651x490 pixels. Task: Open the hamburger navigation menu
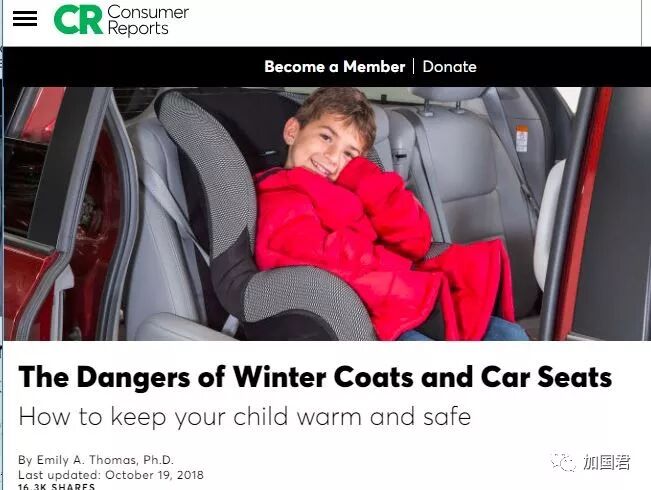click(25, 19)
